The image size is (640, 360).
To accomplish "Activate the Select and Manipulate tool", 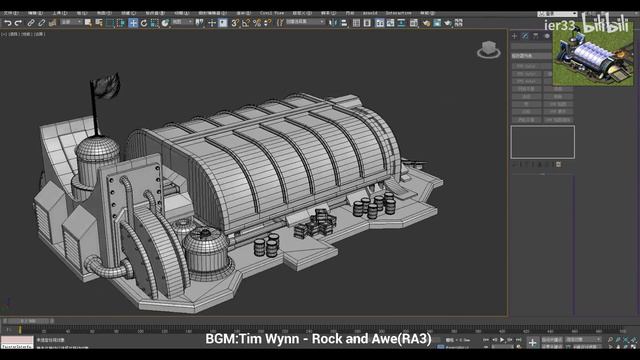I will click(x=212, y=23).
